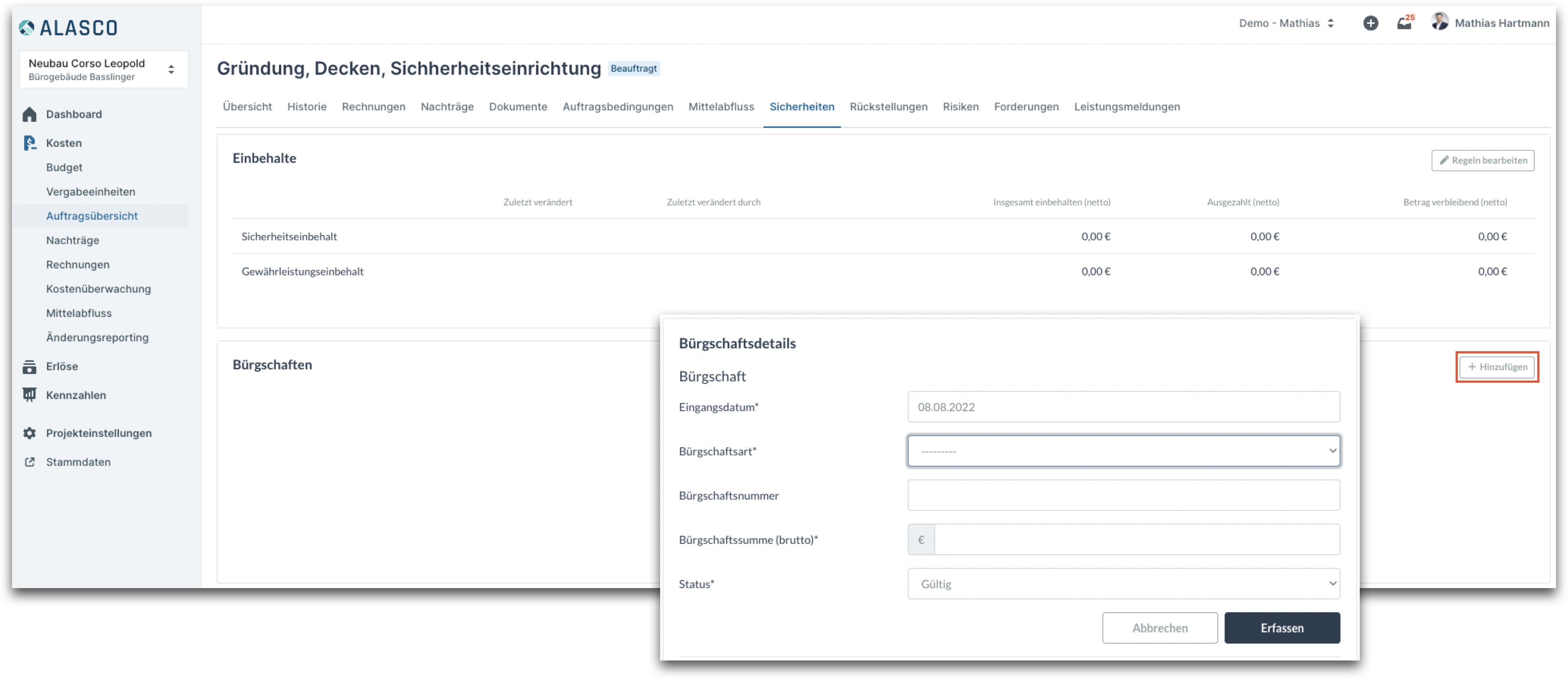Click the Insgesamt einbehalten (netto) column header
This screenshot has width=1568, height=679.
pyautogui.click(x=1051, y=202)
